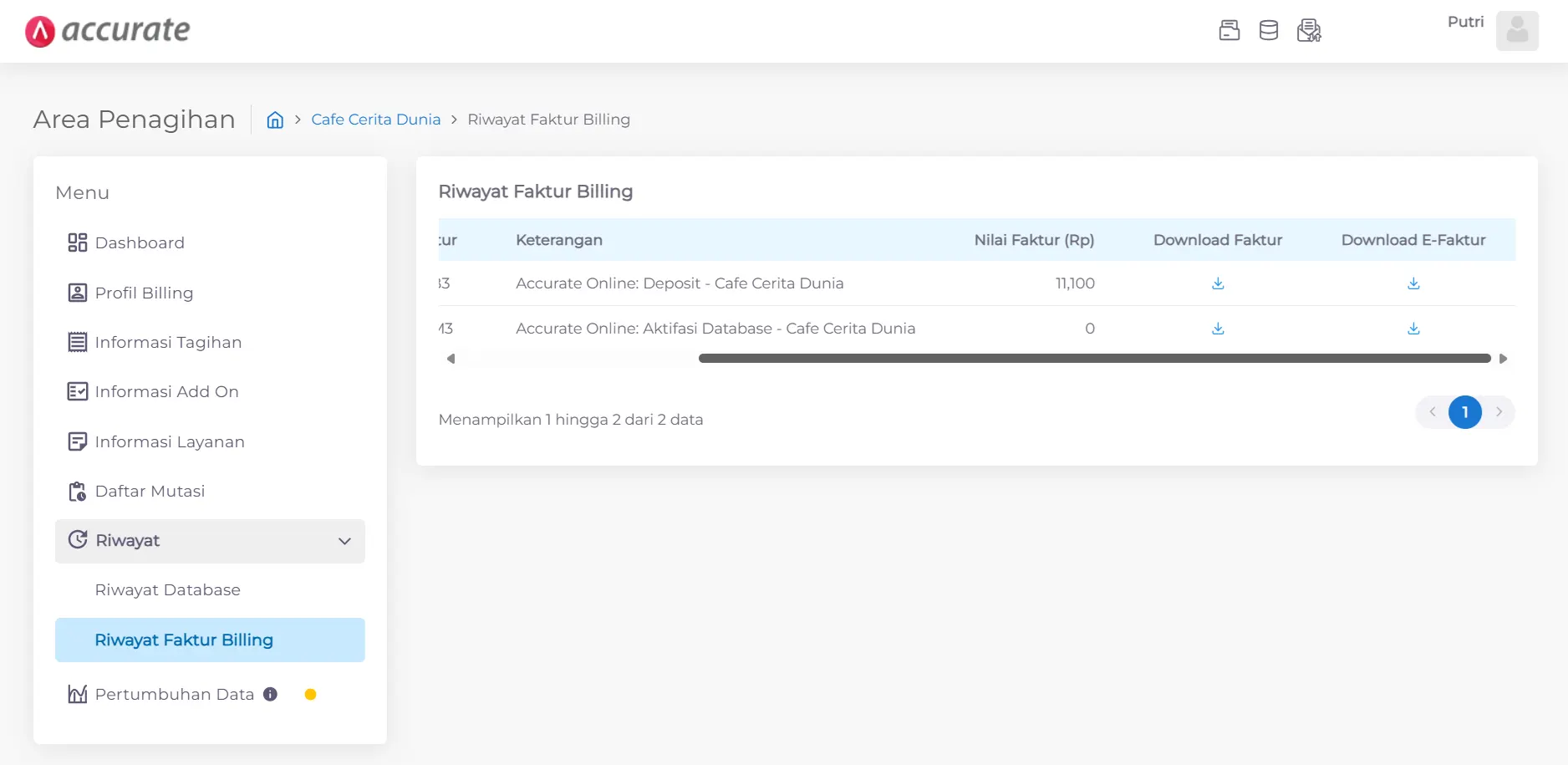1568x765 pixels.
Task: Go to previous page in pagination
Action: (1433, 411)
